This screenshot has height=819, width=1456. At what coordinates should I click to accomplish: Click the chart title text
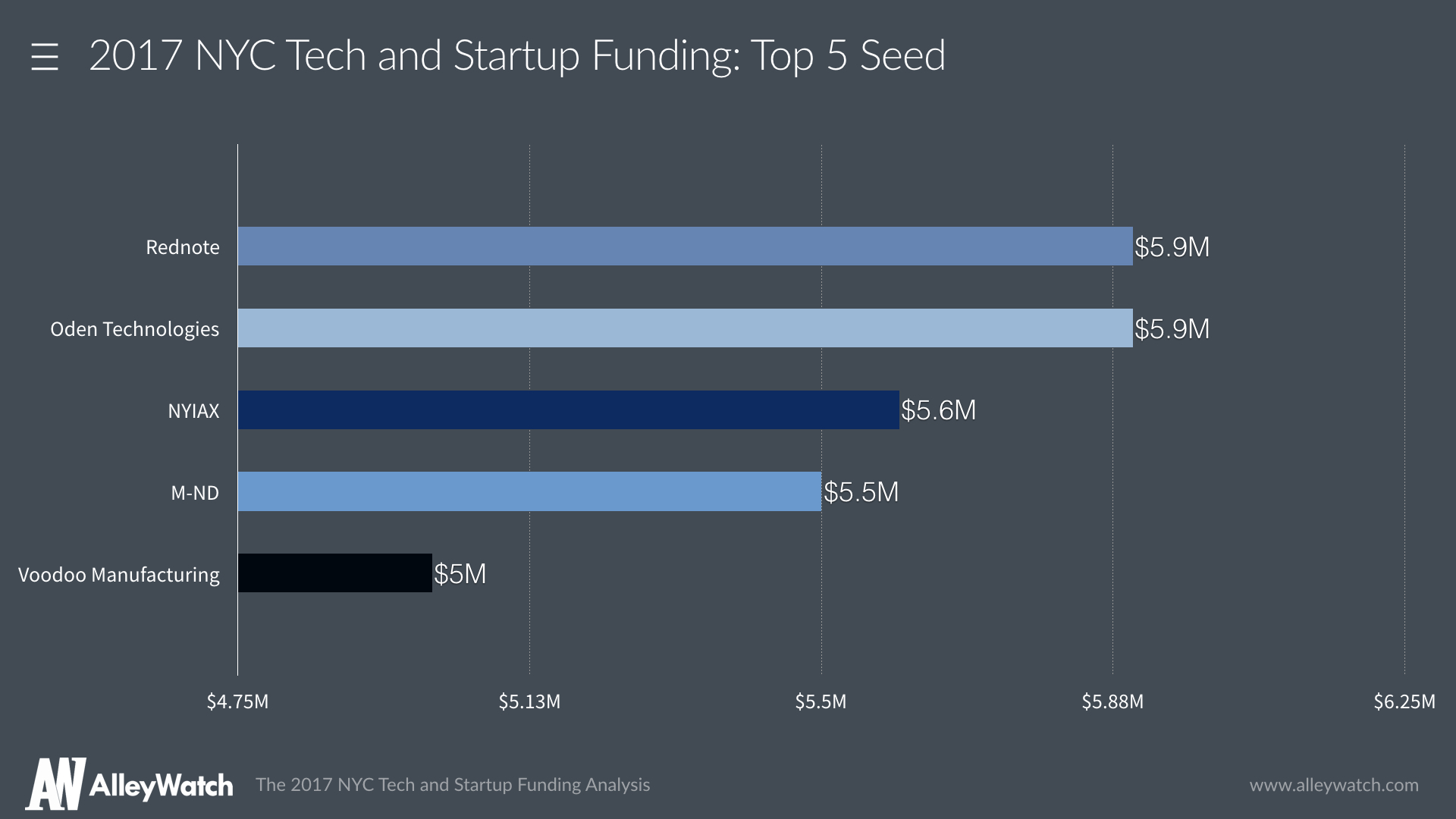[517, 55]
